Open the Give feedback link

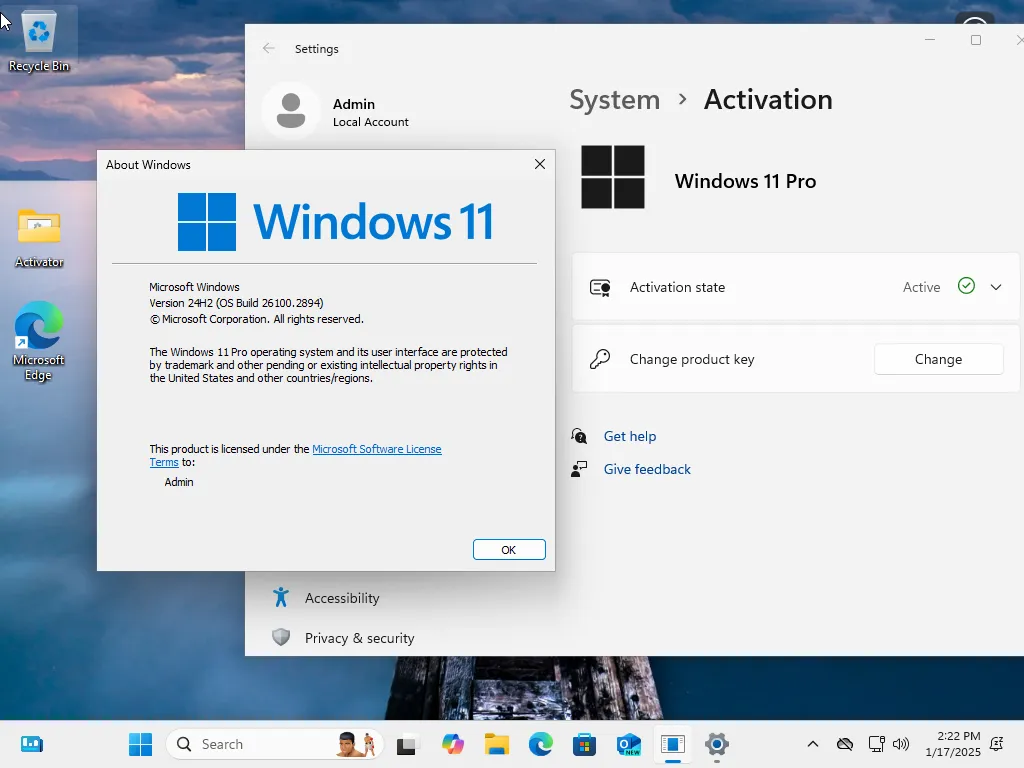click(647, 469)
